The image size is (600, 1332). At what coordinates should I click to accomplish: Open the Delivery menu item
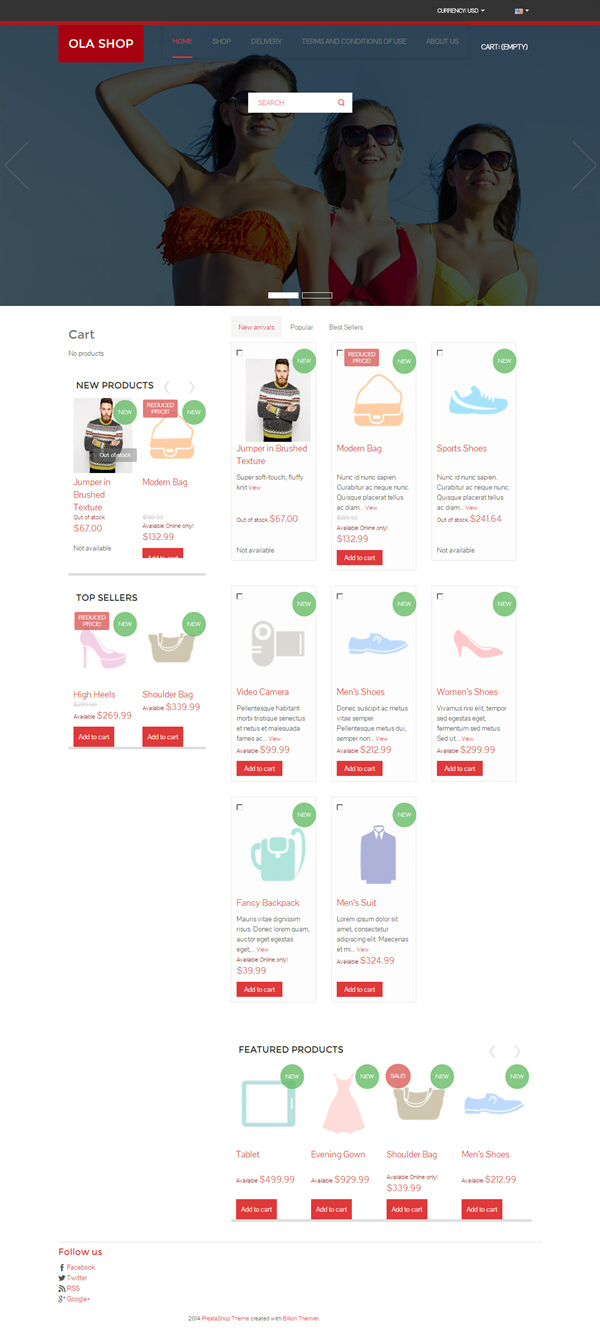(266, 42)
